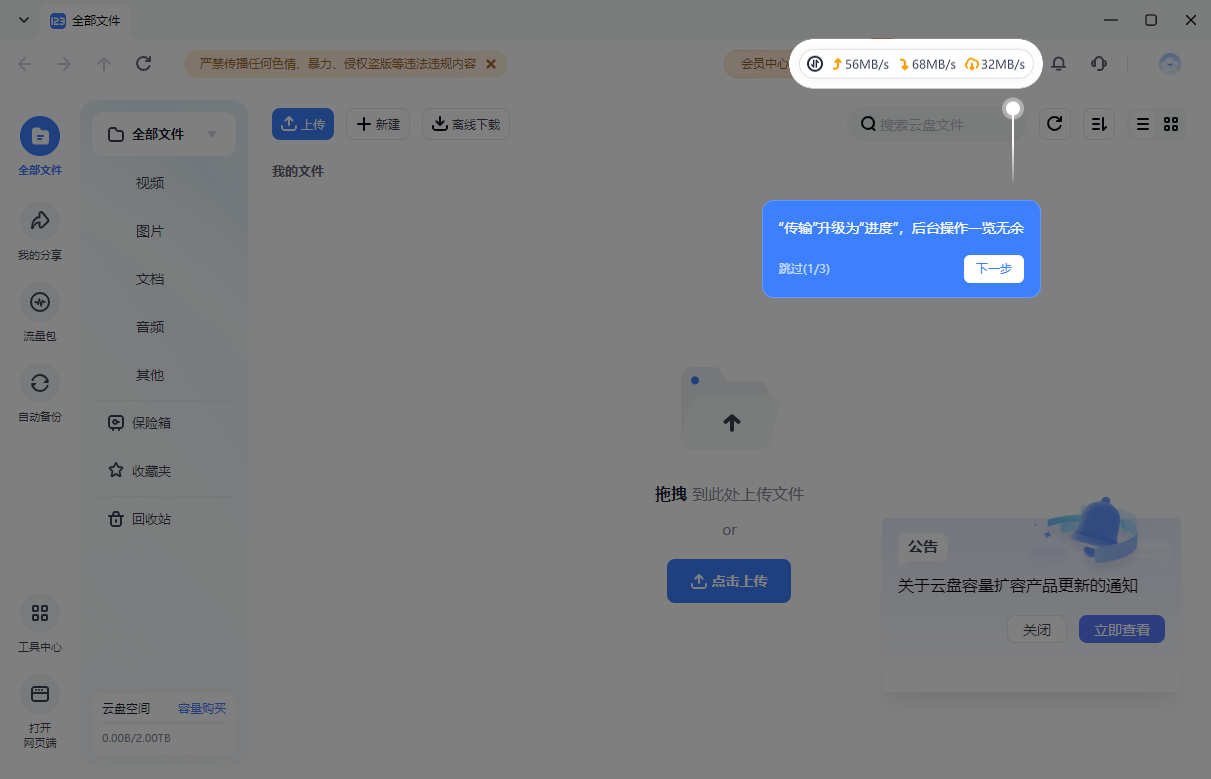Open the sort order options
Screen dimensions: 1211x779
tap(1099, 124)
